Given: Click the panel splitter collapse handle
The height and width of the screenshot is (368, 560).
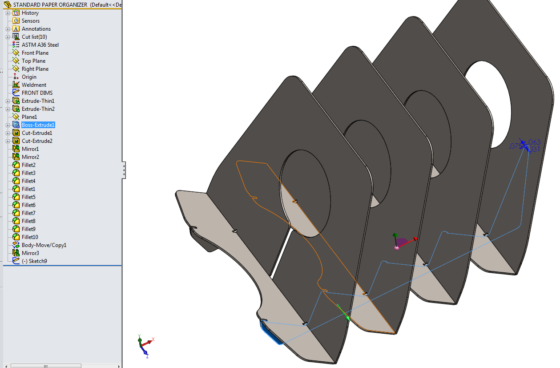Looking at the screenshot, I should 124,170.
